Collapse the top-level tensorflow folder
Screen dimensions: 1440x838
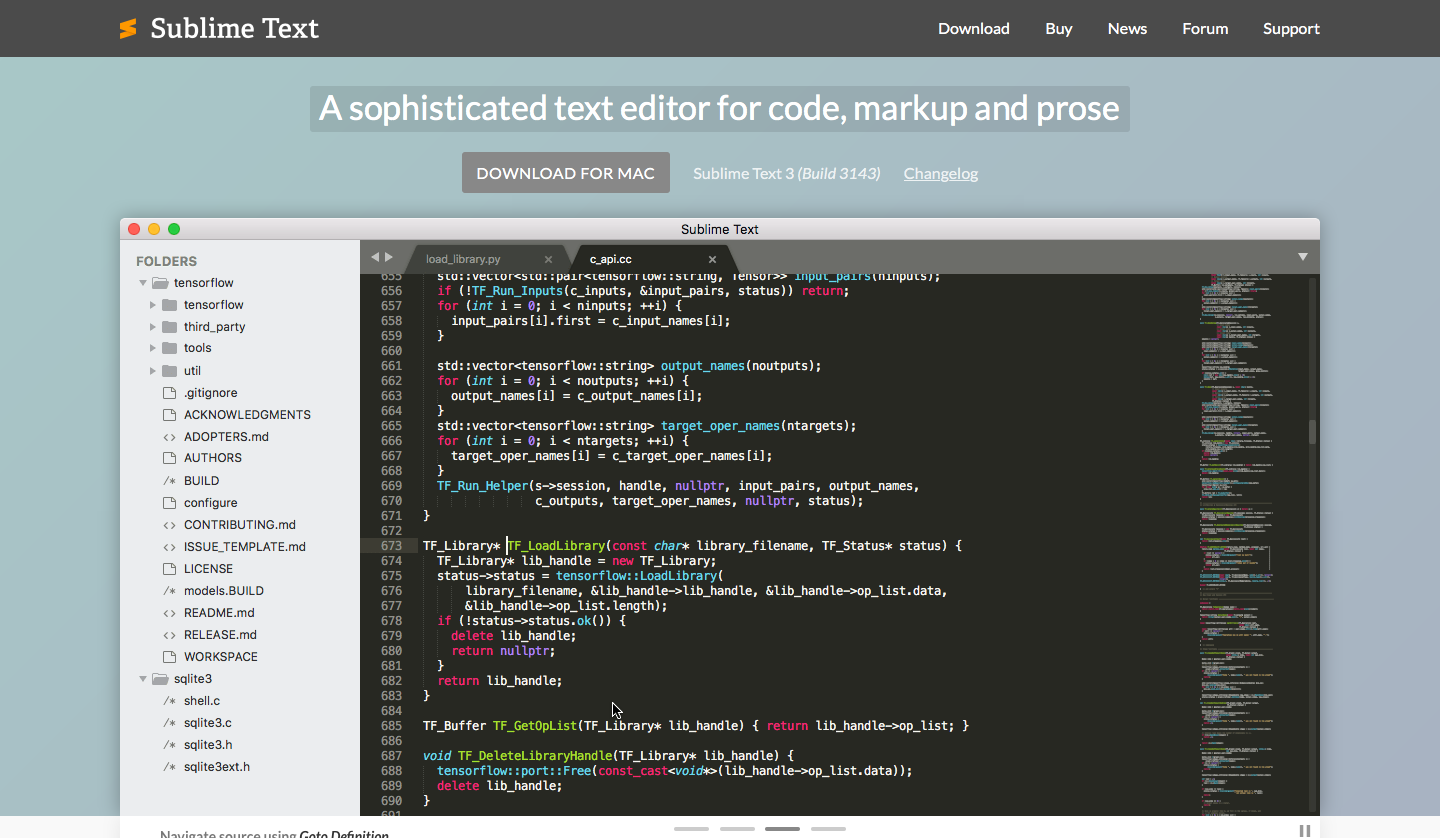(x=143, y=283)
